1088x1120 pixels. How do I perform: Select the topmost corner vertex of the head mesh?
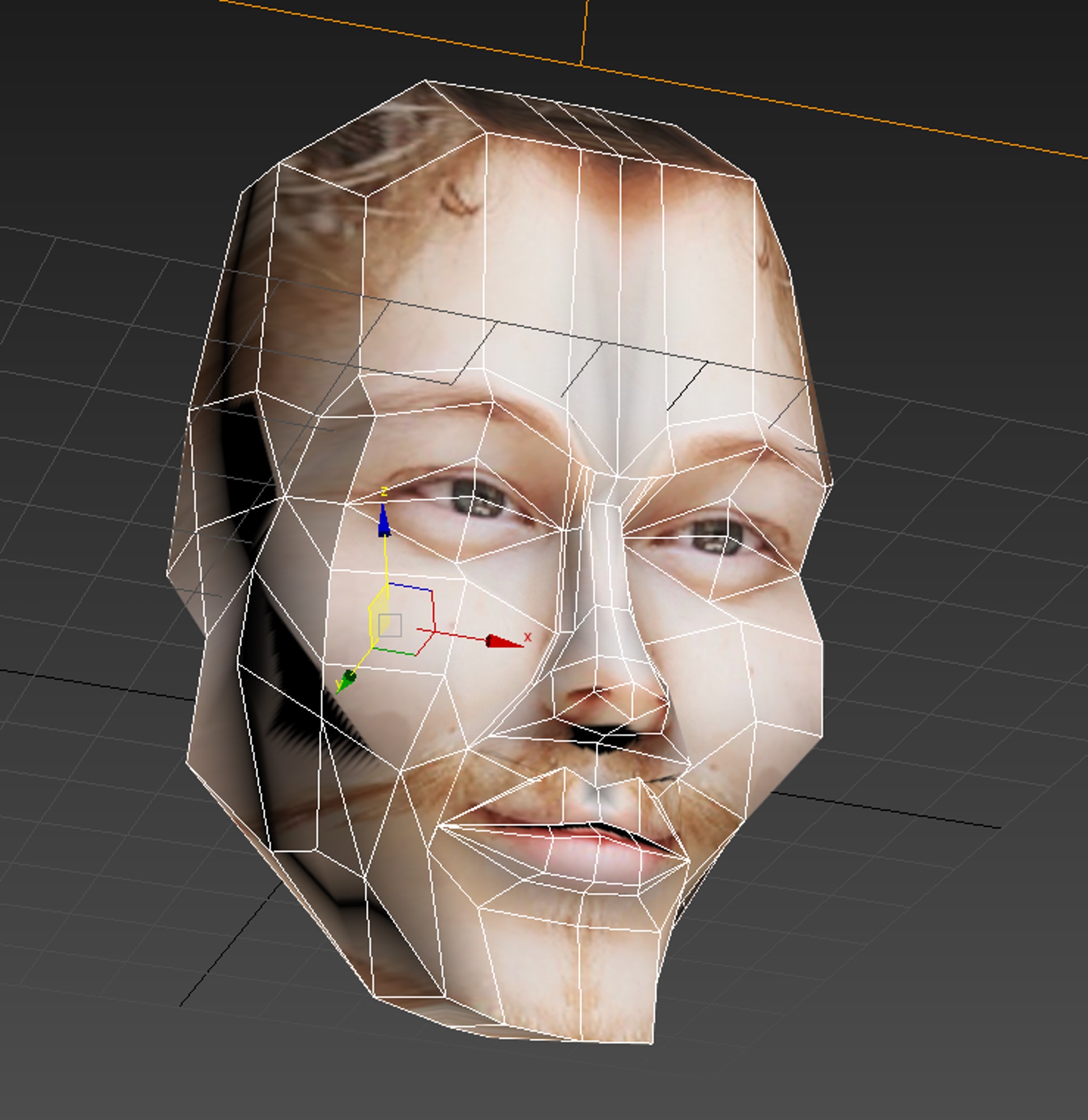(426, 80)
